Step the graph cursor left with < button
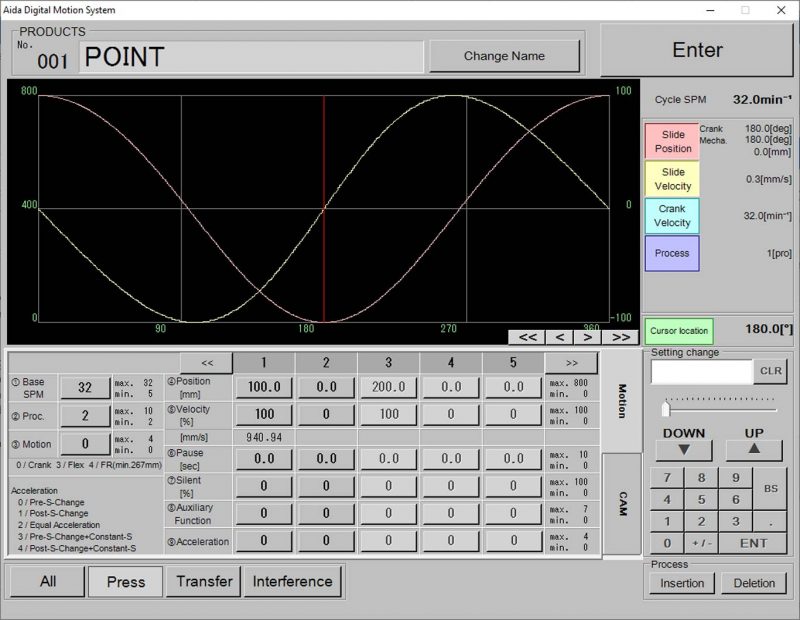The width and height of the screenshot is (800, 620). coord(558,337)
